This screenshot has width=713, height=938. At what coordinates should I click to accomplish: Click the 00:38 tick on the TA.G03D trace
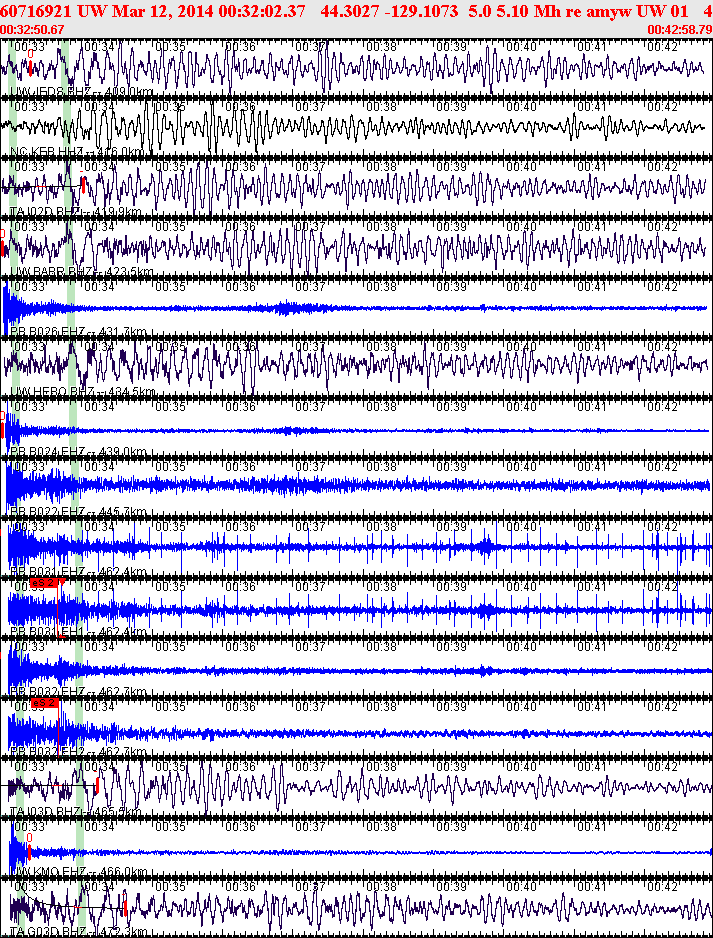coord(381,886)
